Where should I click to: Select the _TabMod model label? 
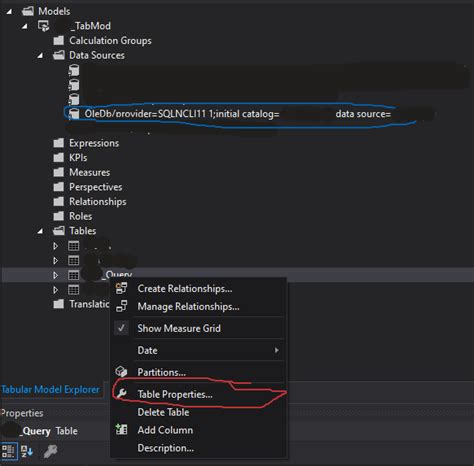(91, 26)
